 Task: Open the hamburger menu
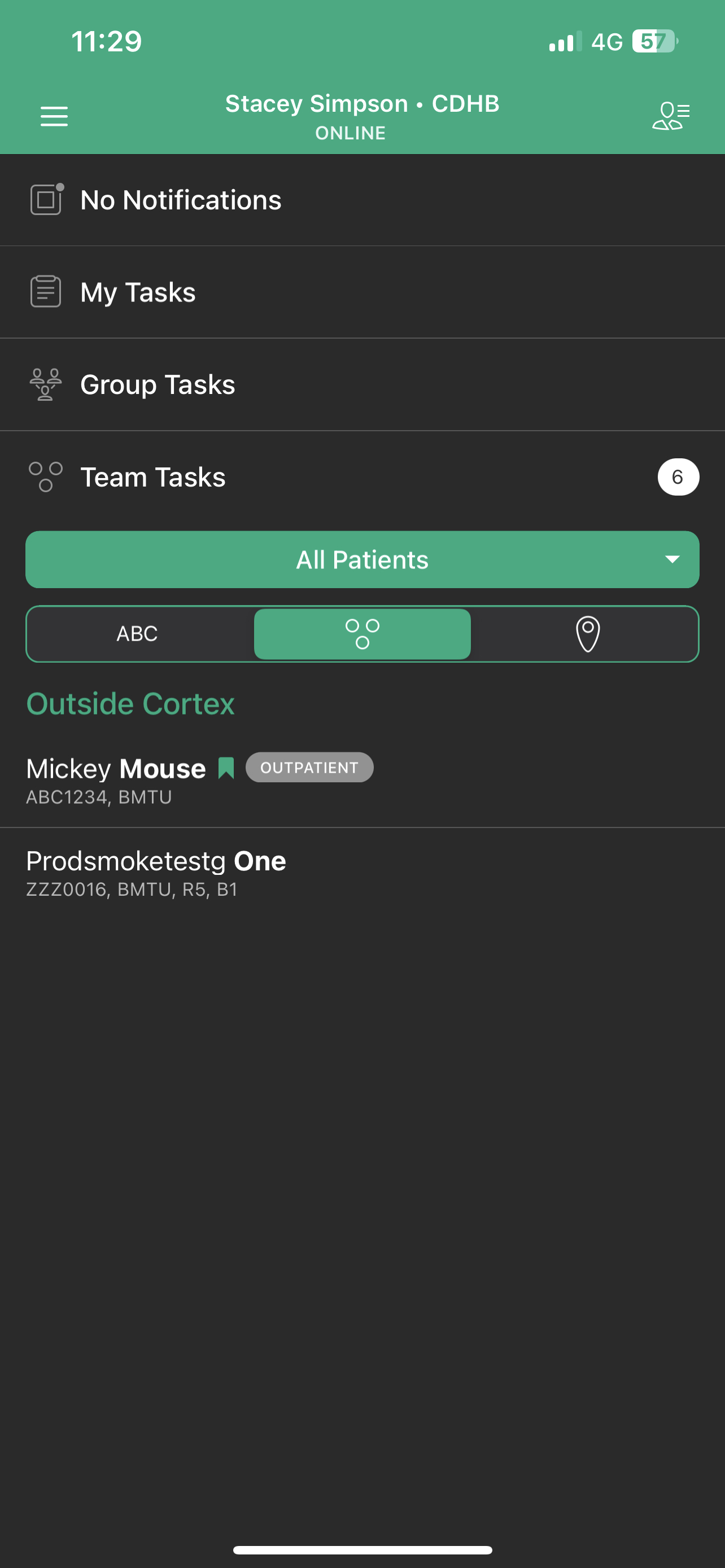pos(54,116)
